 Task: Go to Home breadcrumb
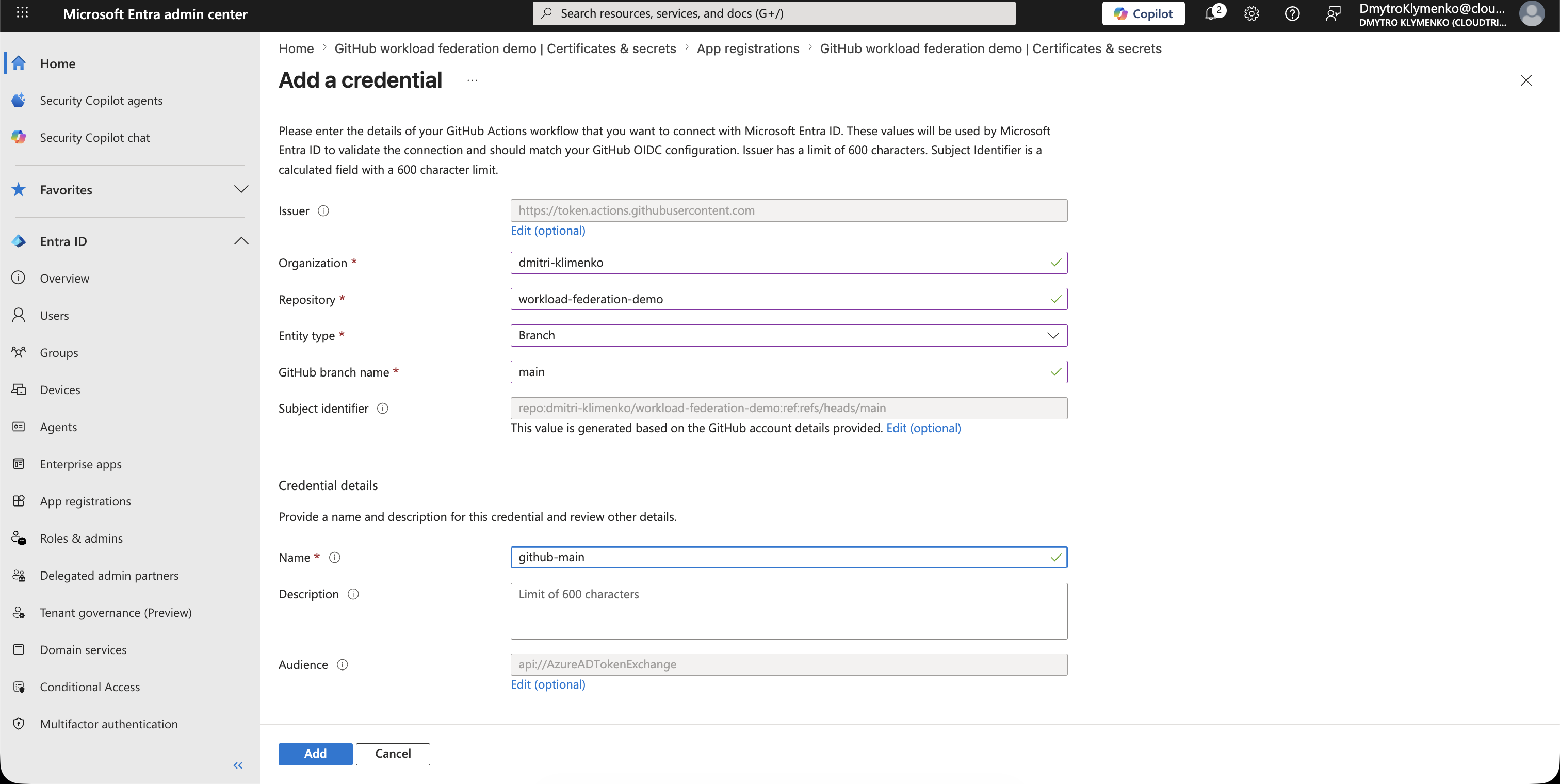pos(296,48)
